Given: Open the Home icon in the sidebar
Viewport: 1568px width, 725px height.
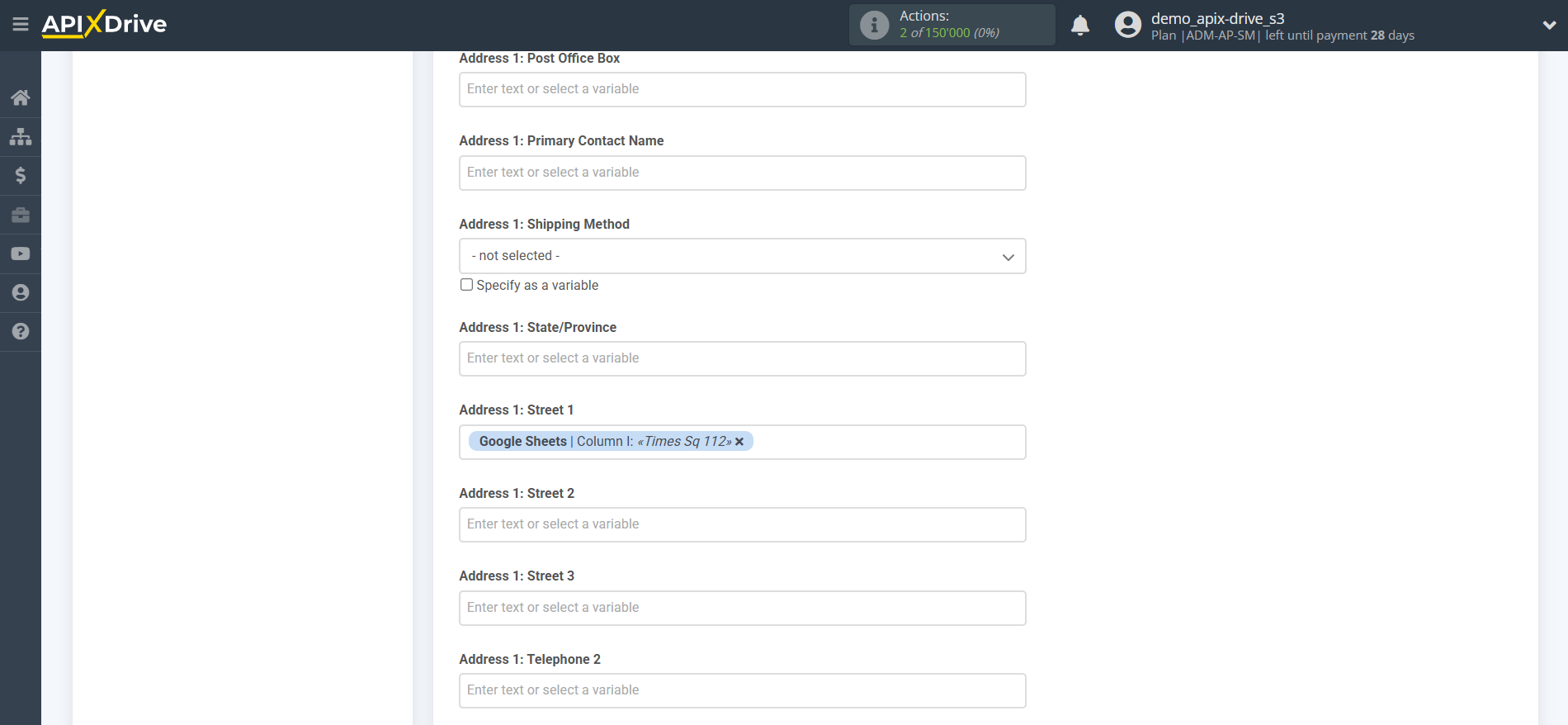Looking at the screenshot, I should click(21, 97).
